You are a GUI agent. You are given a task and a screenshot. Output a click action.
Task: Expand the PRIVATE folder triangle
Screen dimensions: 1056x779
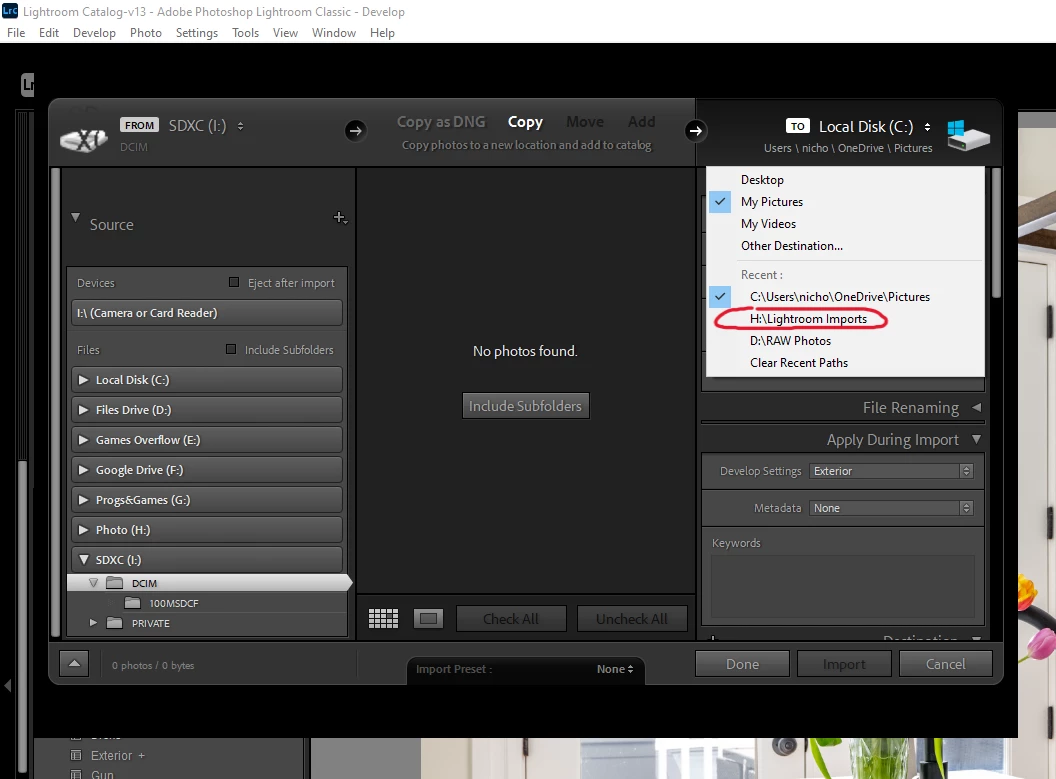[x=94, y=623]
